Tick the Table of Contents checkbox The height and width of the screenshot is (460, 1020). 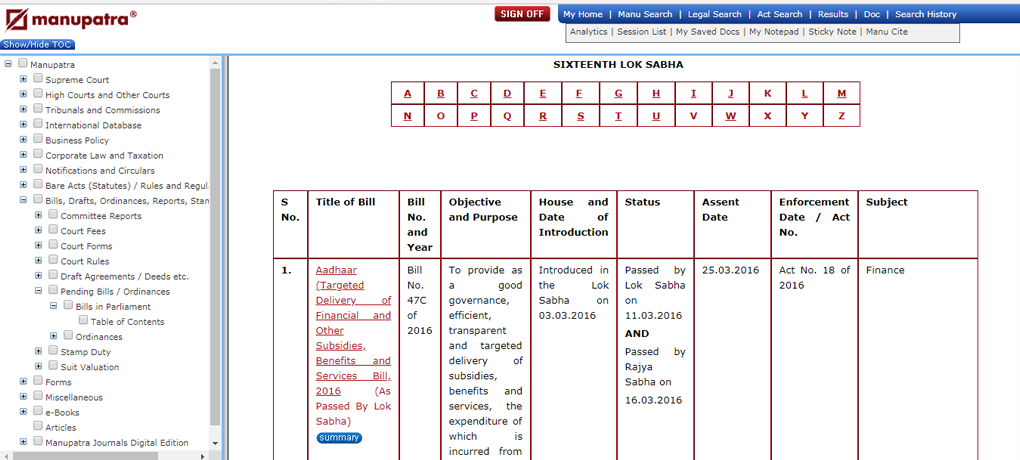[x=83, y=320]
